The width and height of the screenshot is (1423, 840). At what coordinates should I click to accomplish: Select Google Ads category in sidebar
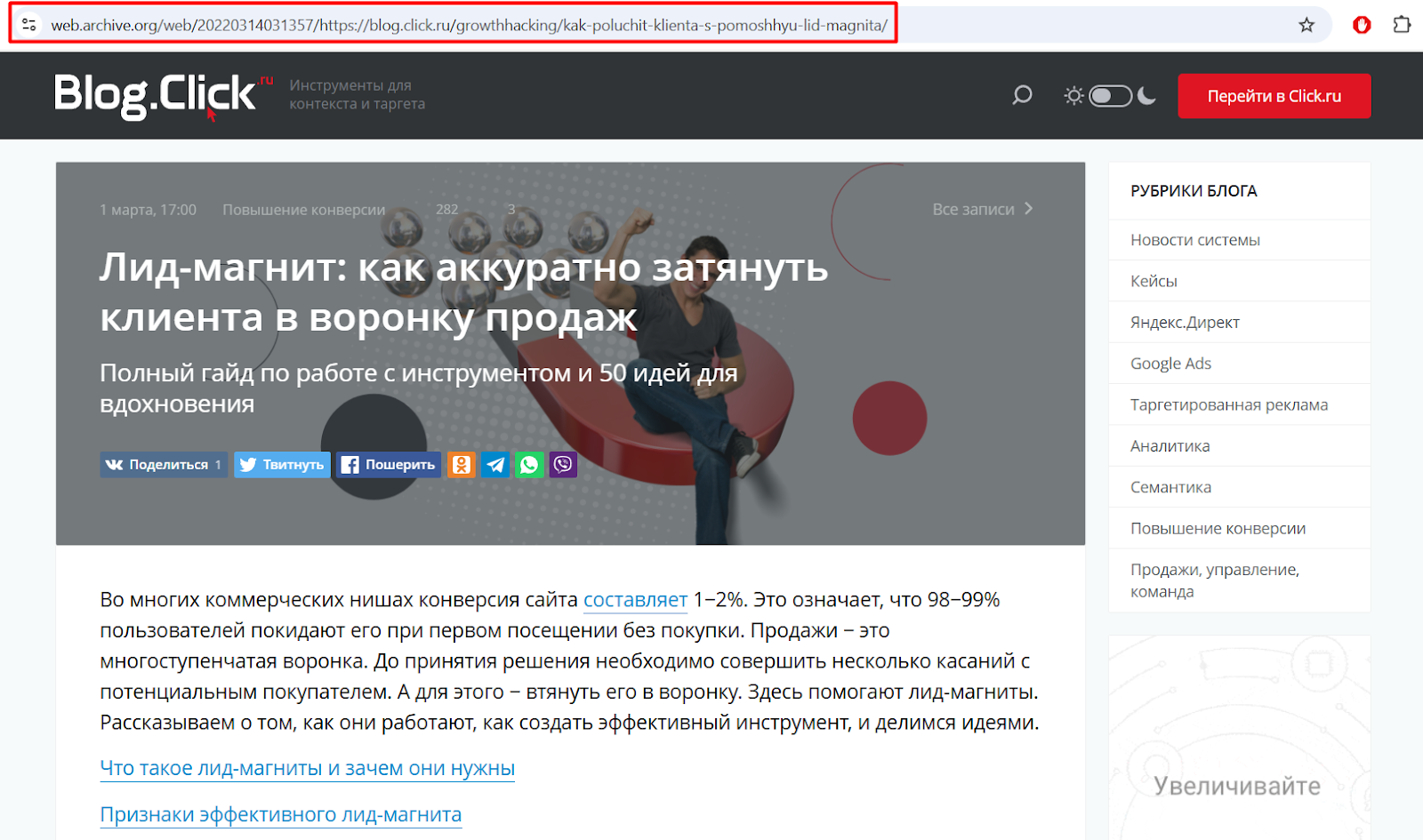point(1170,364)
